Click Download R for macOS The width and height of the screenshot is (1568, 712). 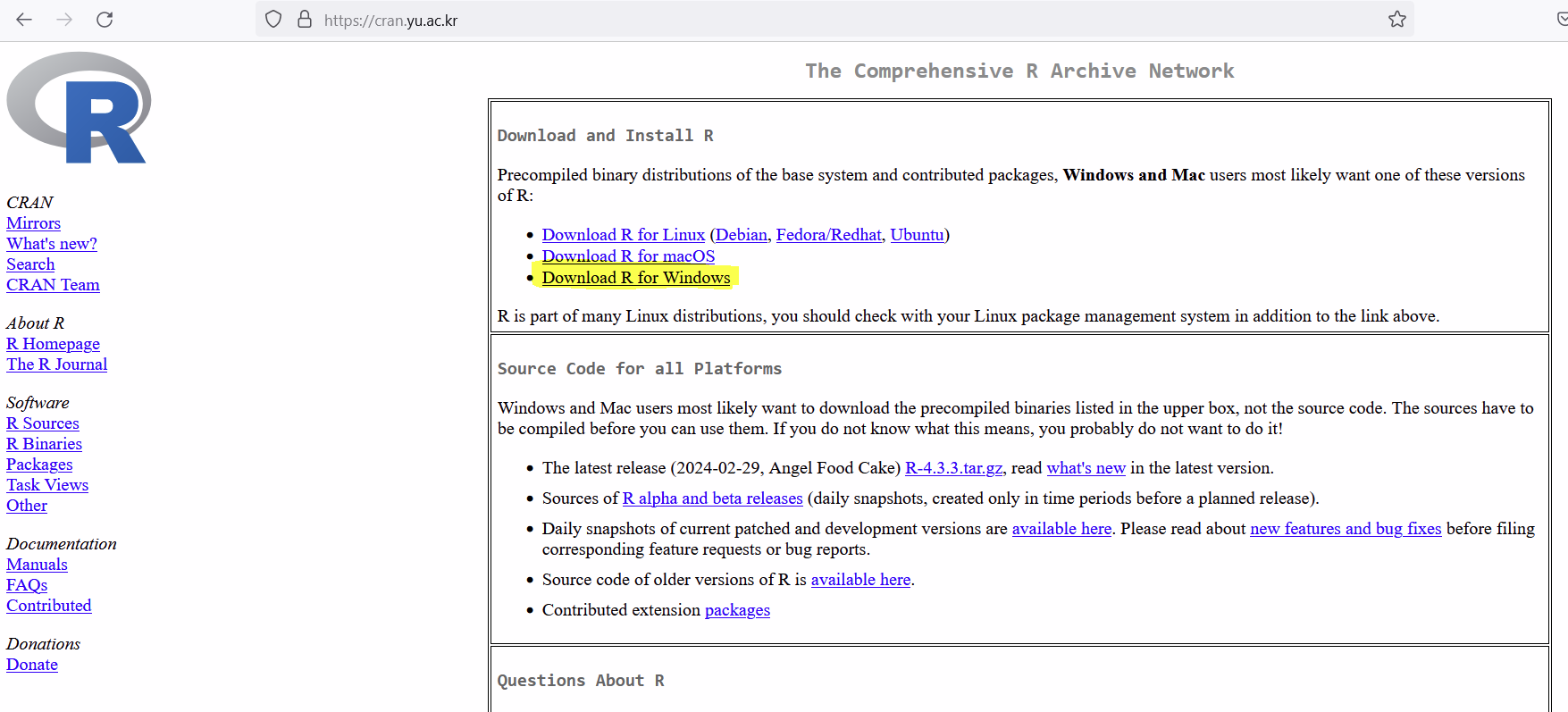[628, 256]
